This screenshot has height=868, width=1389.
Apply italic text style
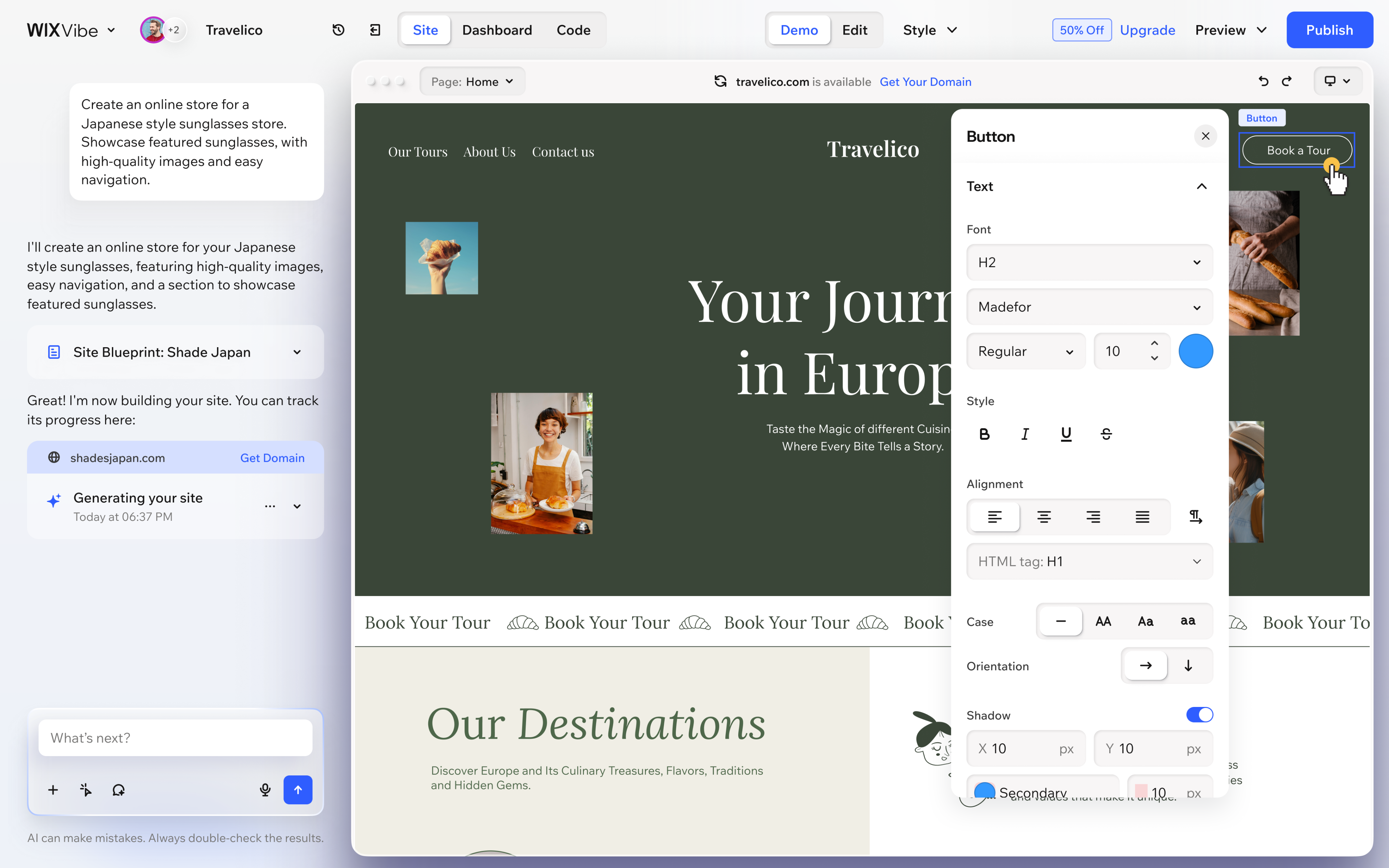[1025, 434]
